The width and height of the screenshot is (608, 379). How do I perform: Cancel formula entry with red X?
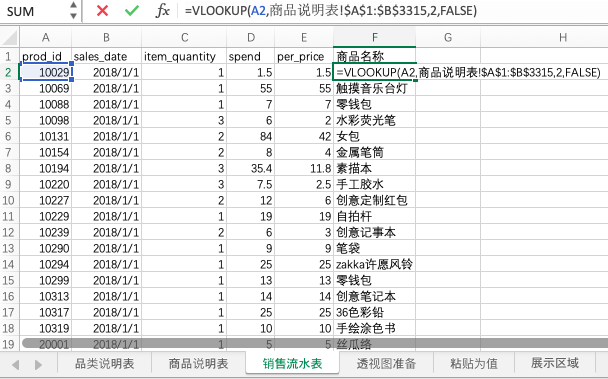coord(102,10)
